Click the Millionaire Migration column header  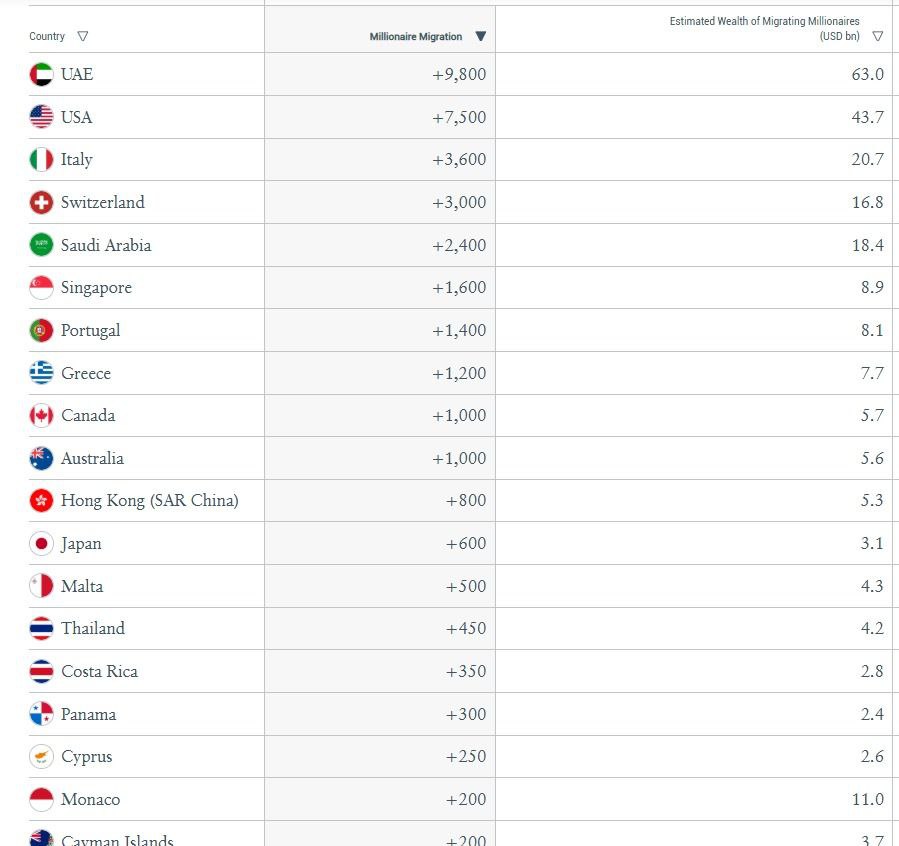point(415,37)
